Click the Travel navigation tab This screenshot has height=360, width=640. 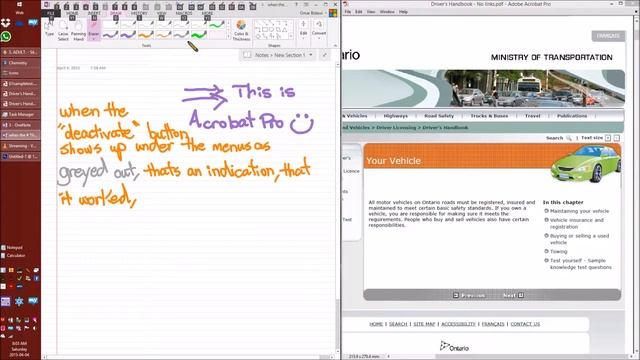tap(532, 116)
